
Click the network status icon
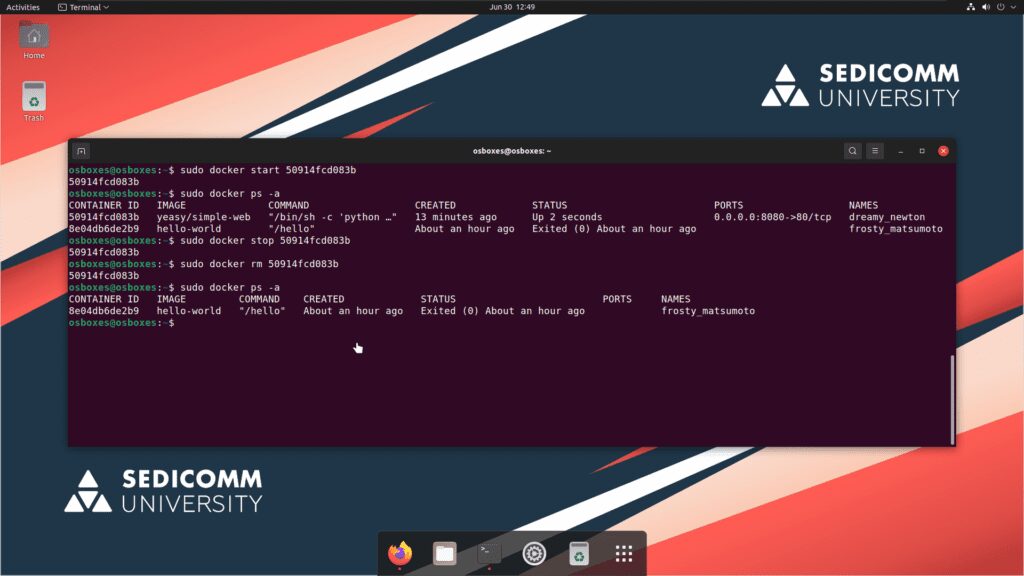tap(971, 7)
